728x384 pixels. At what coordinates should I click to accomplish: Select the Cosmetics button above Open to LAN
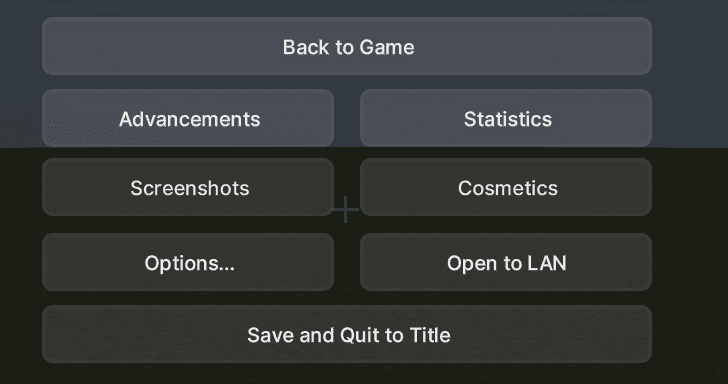pyautogui.click(x=506, y=187)
